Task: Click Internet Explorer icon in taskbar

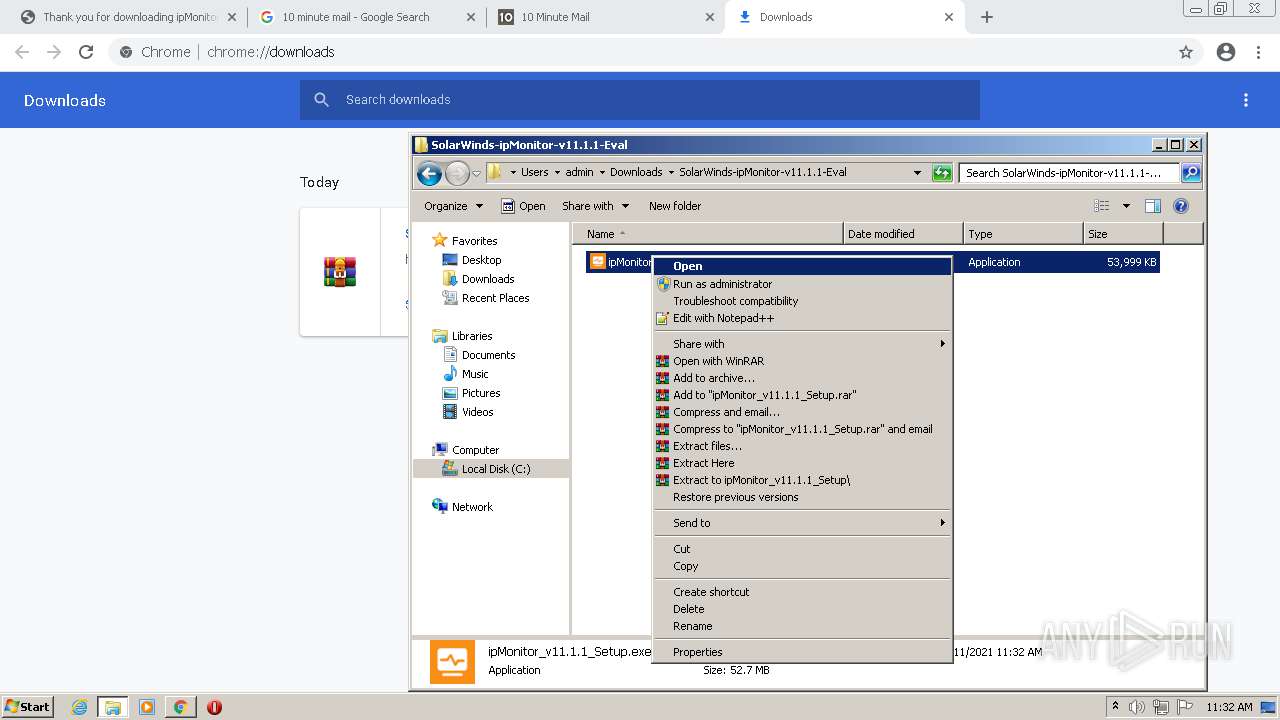Action: [x=79, y=707]
